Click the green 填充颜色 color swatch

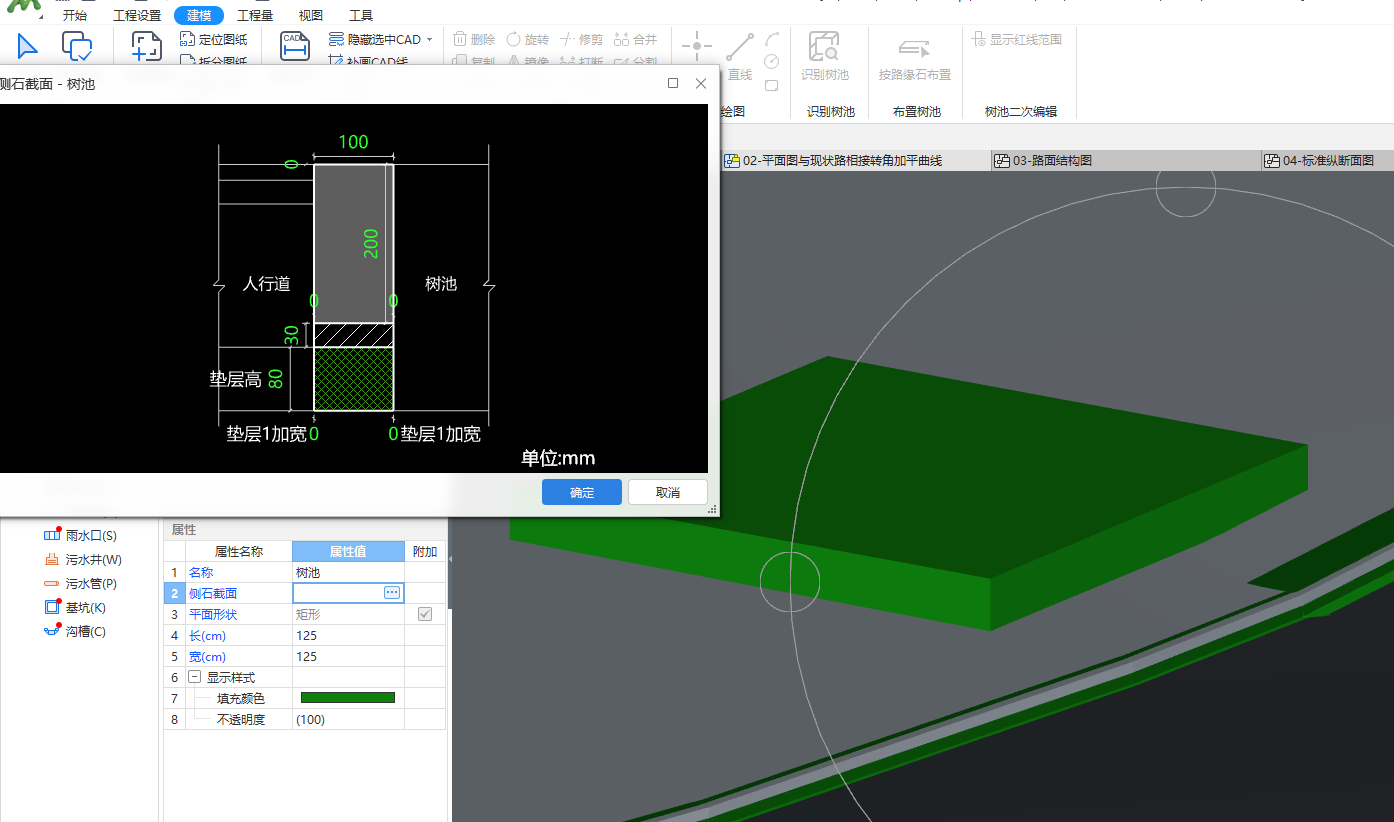348,698
